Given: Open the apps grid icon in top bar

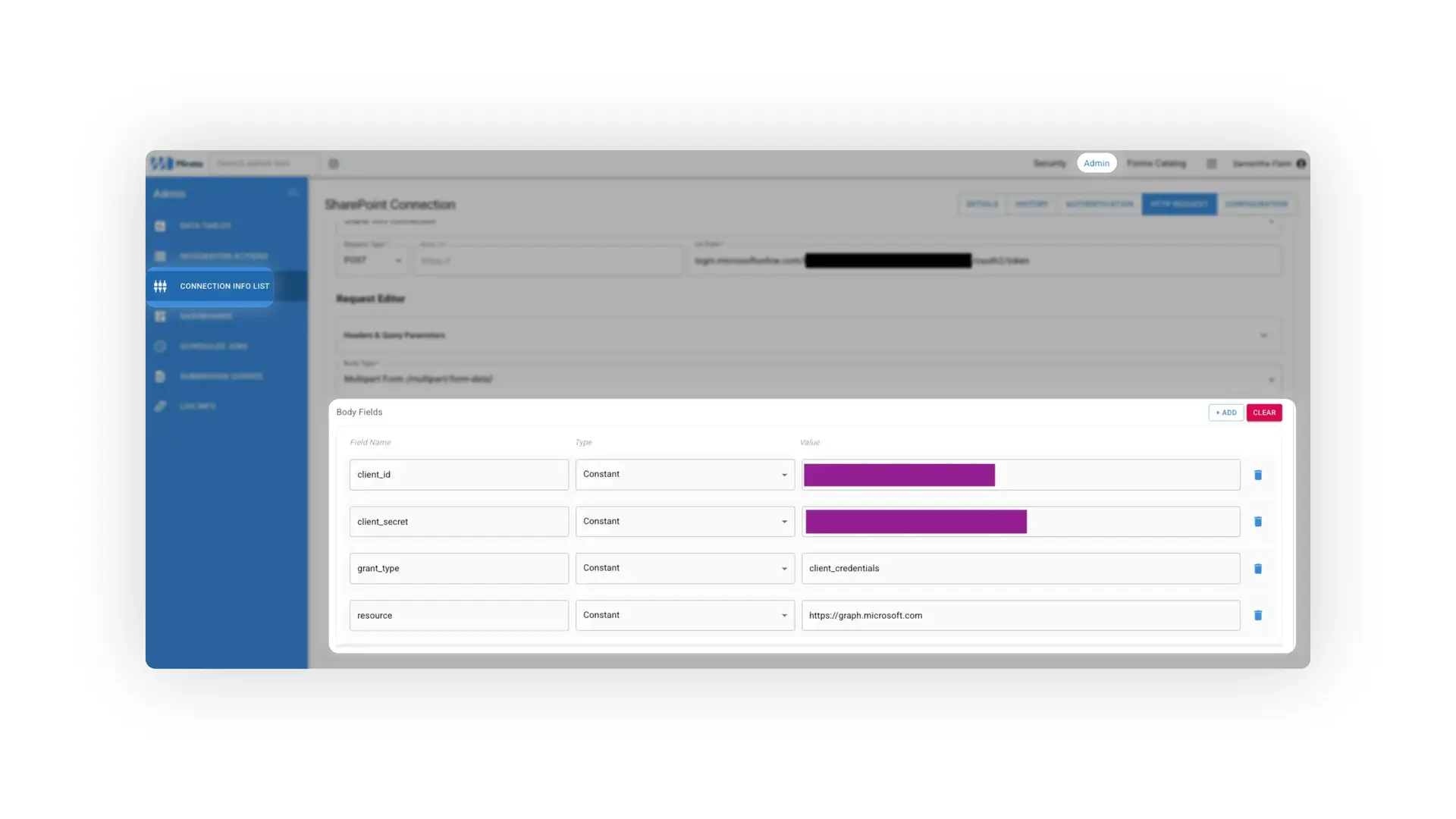Looking at the screenshot, I should 1211,163.
